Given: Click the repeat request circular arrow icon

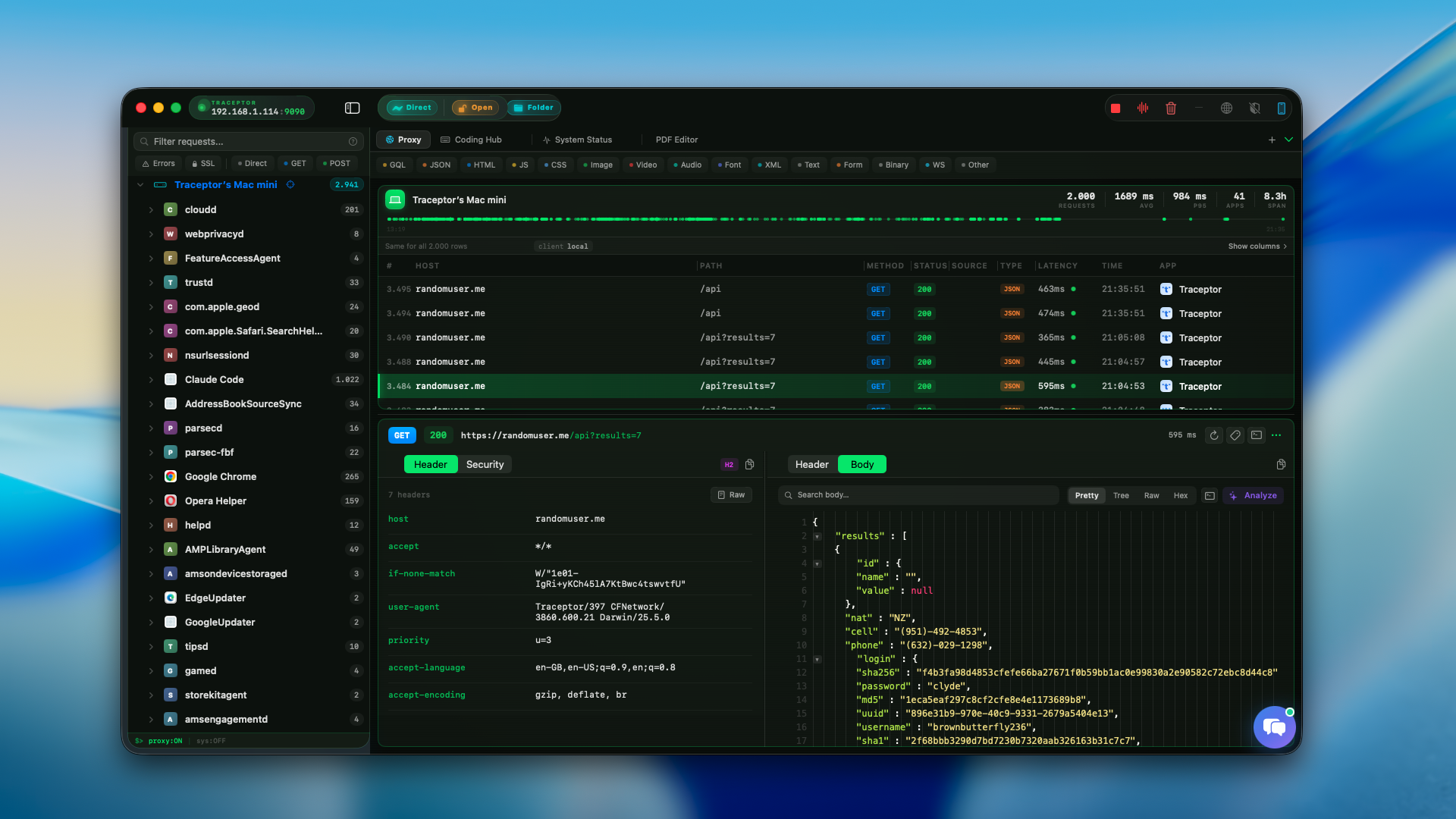Looking at the screenshot, I should 1214,435.
